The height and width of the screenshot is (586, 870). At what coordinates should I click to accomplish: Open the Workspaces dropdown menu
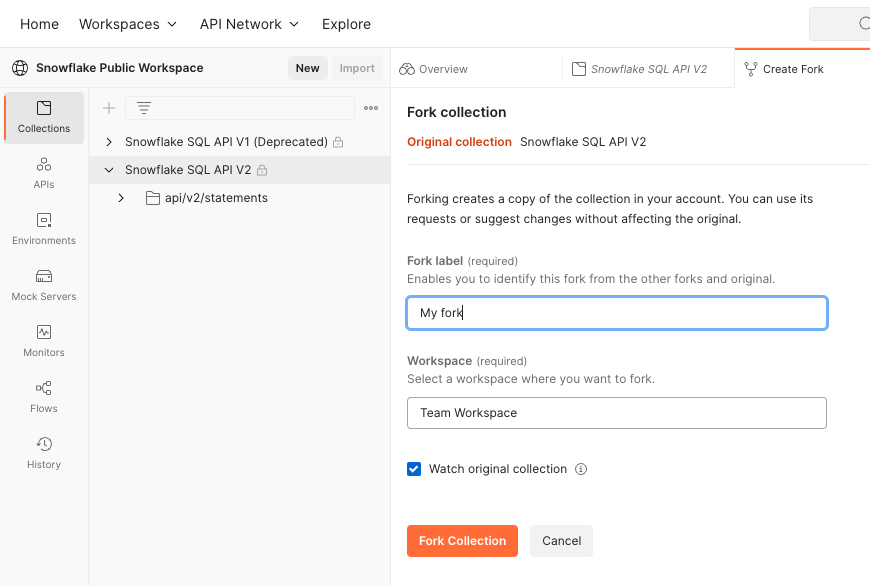pyautogui.click(x=128, y=24)
